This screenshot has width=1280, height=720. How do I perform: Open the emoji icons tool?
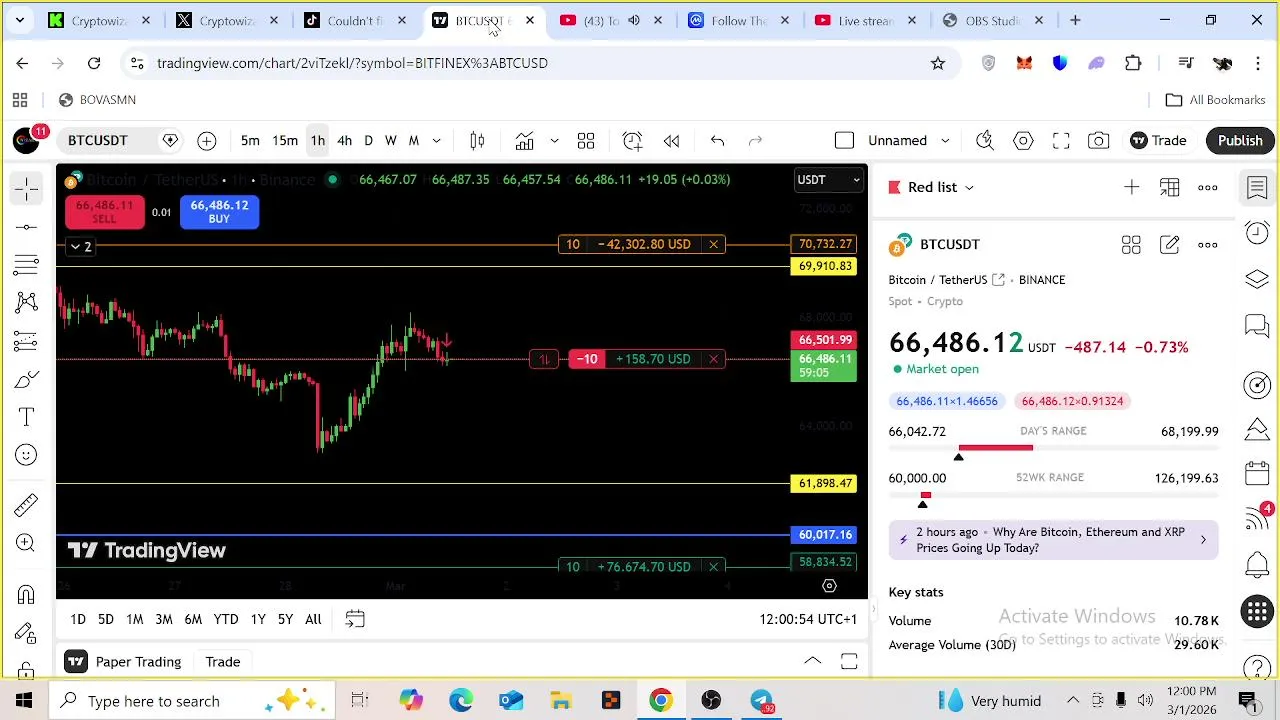pos(27,455)
